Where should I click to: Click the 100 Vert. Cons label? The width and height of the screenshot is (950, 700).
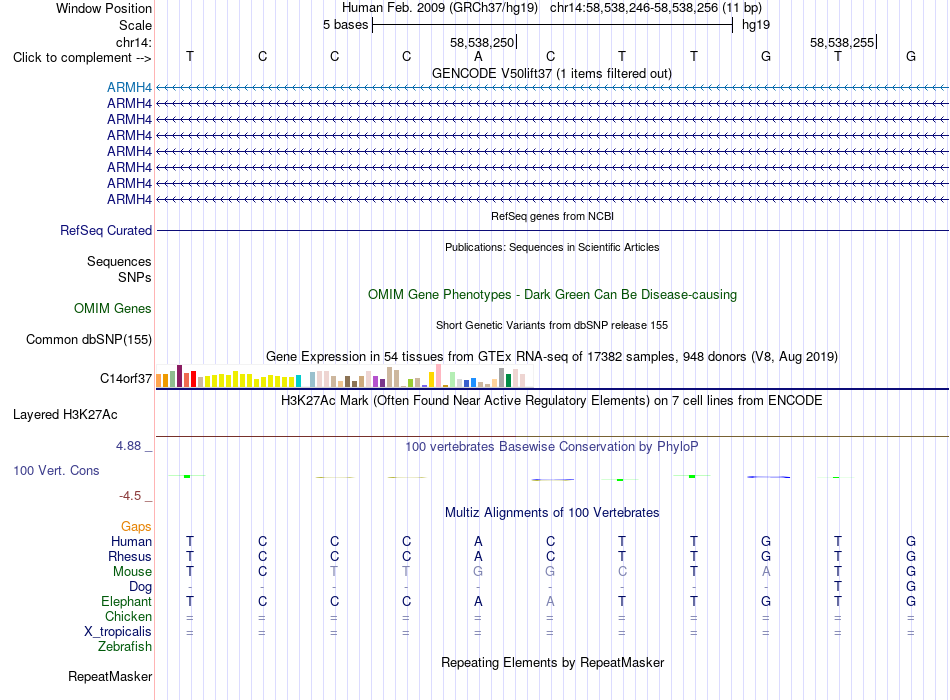[x=56, y=470]
